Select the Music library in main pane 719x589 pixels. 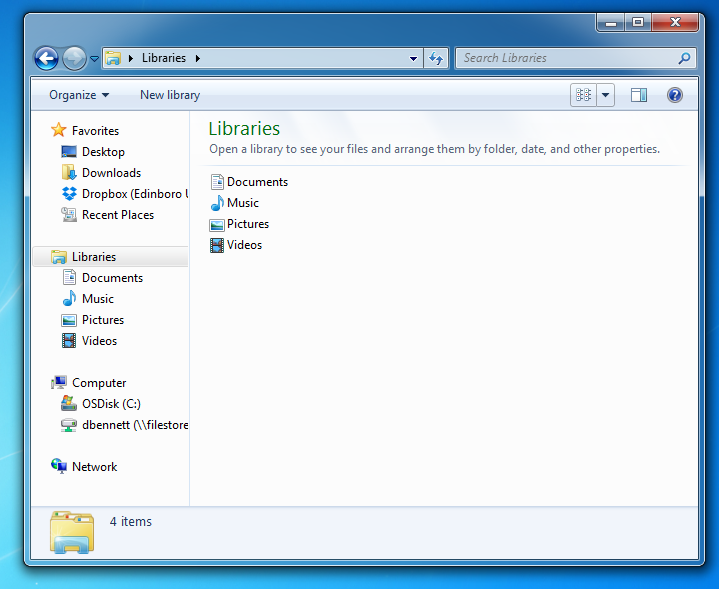click(242, 203)
